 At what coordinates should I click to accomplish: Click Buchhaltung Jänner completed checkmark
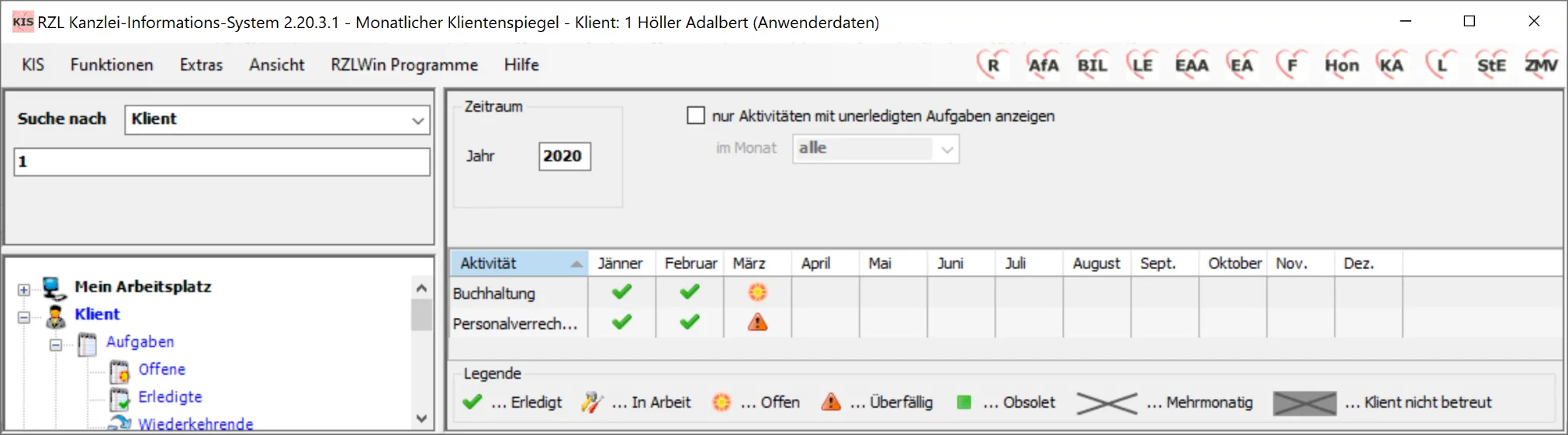point(621,292)
